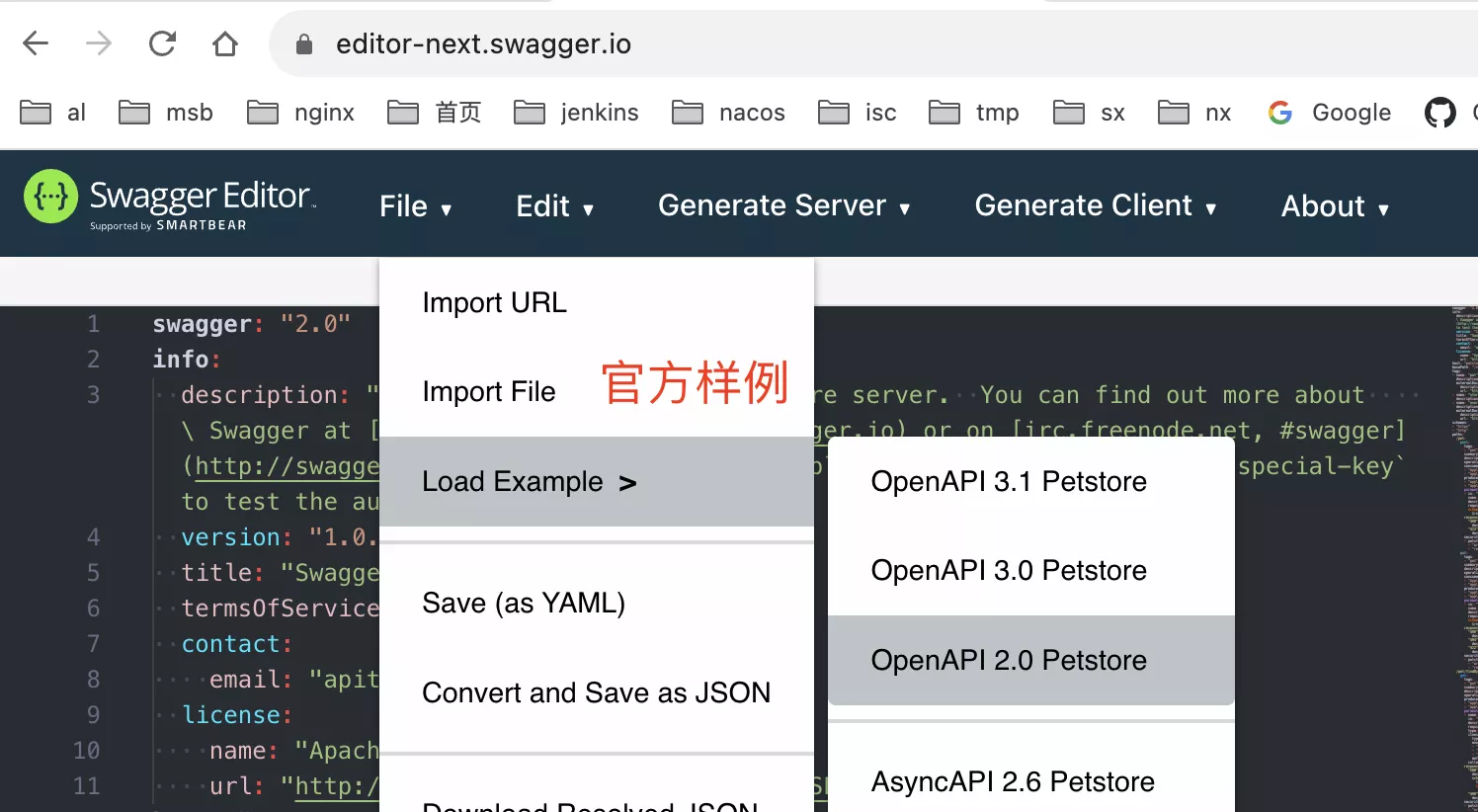
Task: Click the browser forward arrow
Action: pyautogui.click(x=99, y=43)
